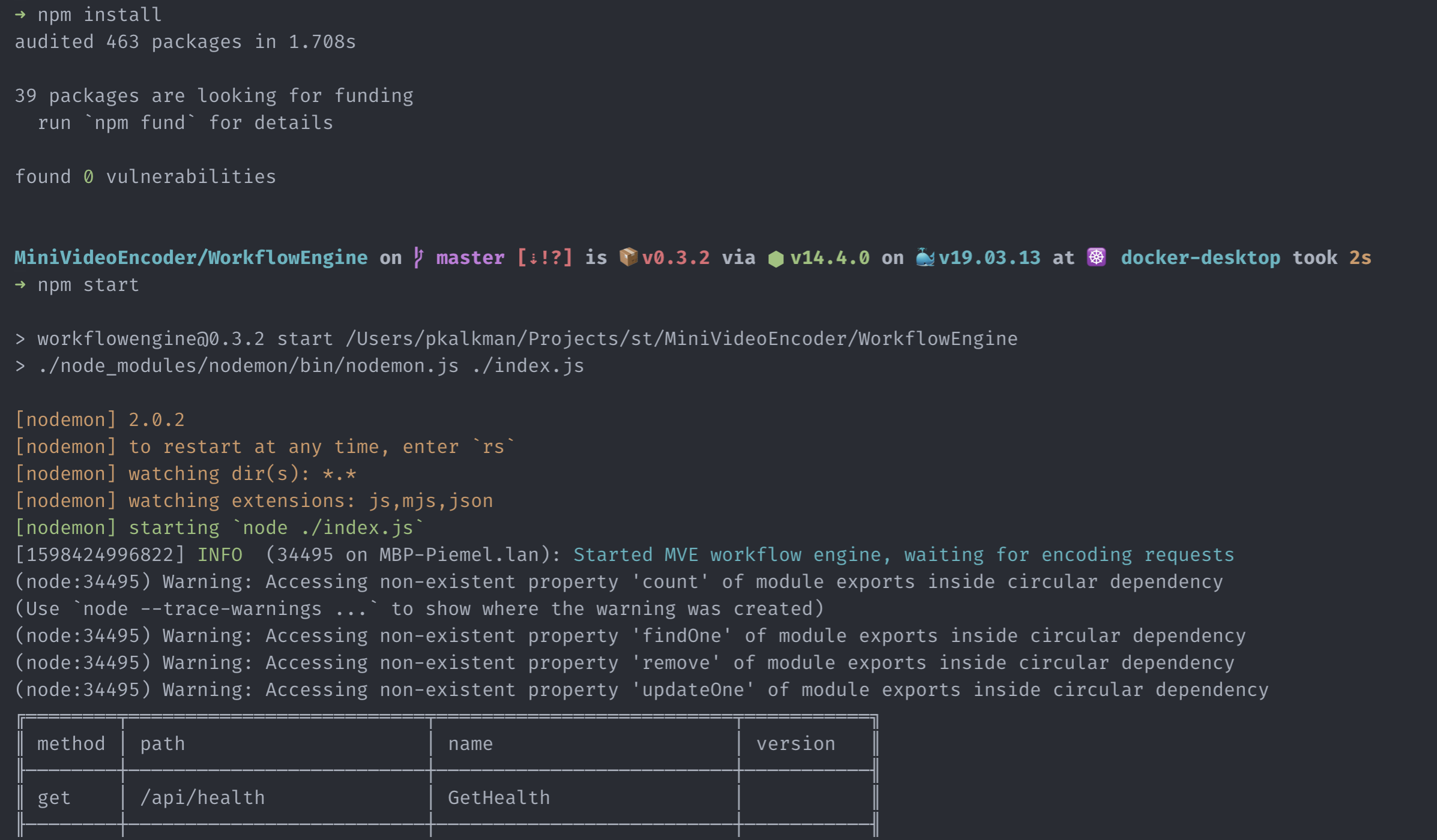The image size is (1437, 840).
Task: Click the GetHealth name cell
Action: click(x=499, y=797)
